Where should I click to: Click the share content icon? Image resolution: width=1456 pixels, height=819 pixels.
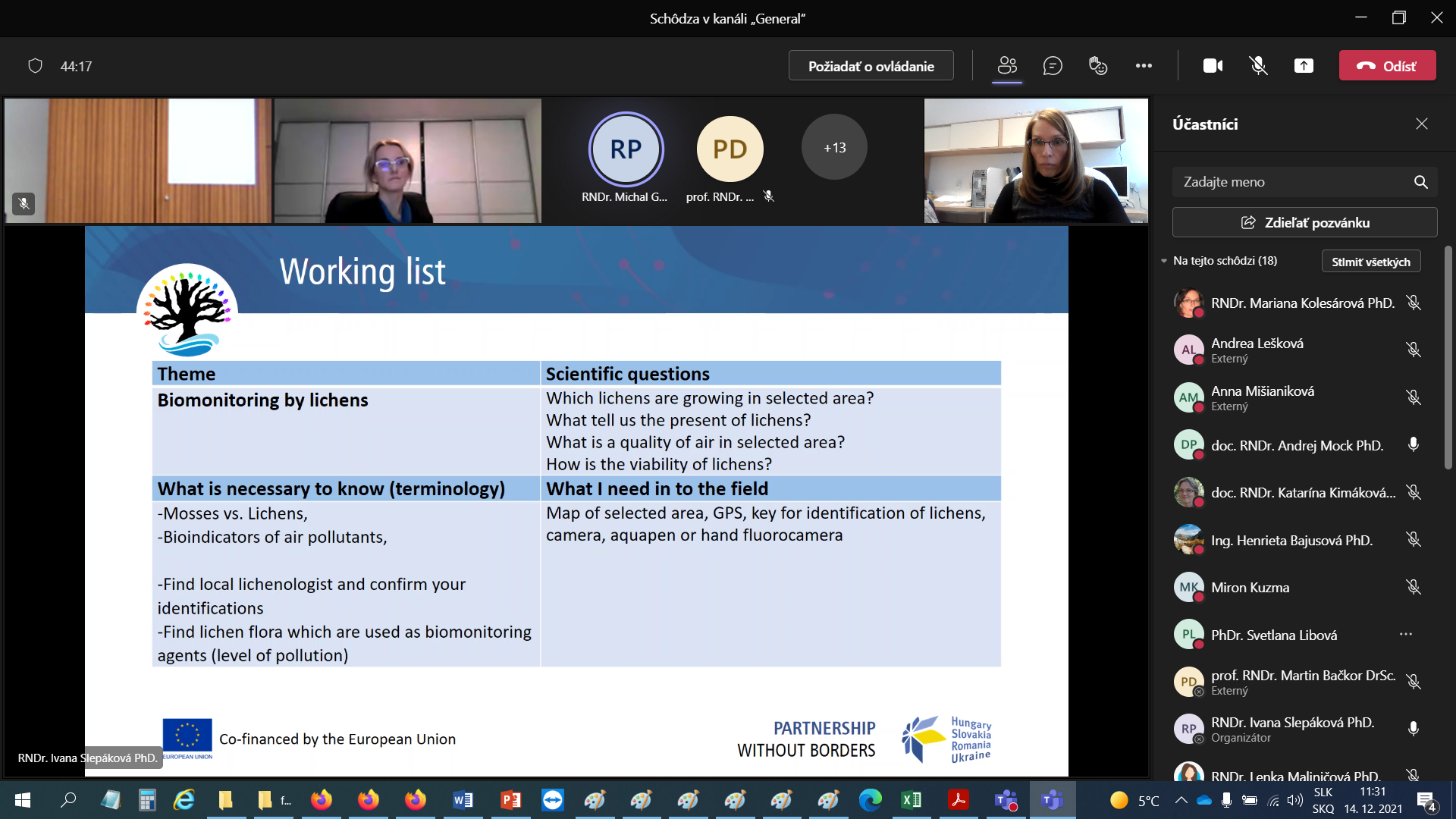[1304, 66]
